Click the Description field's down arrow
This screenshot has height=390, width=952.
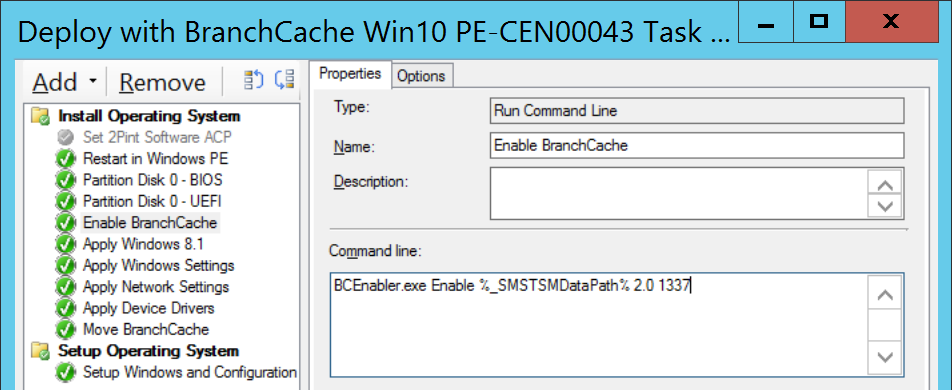coord(886,206)
